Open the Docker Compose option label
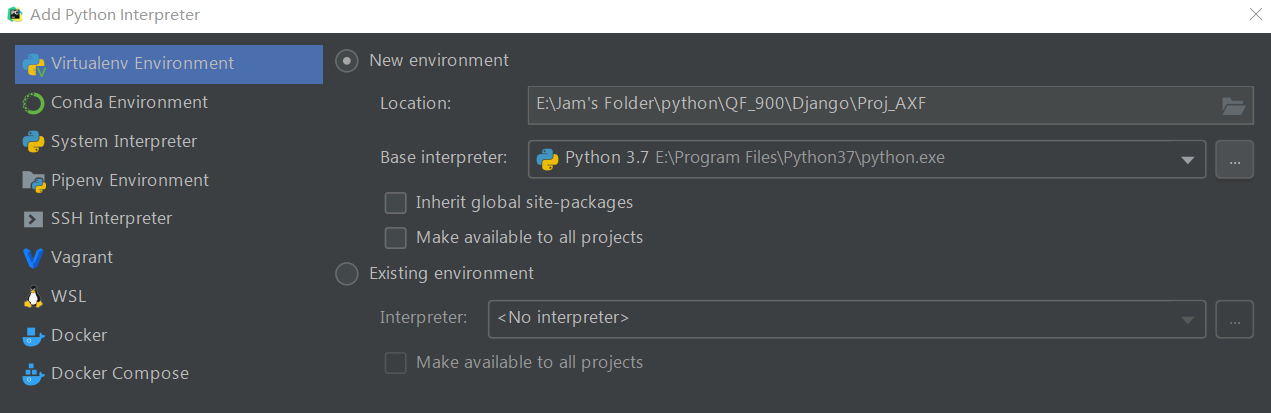 coord(120,374)
